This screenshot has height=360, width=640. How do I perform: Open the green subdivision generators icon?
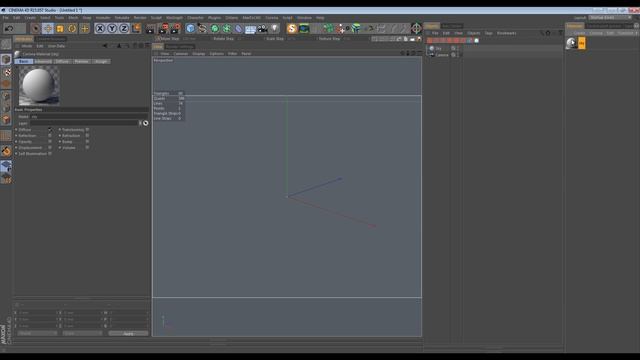pos(215,28)
